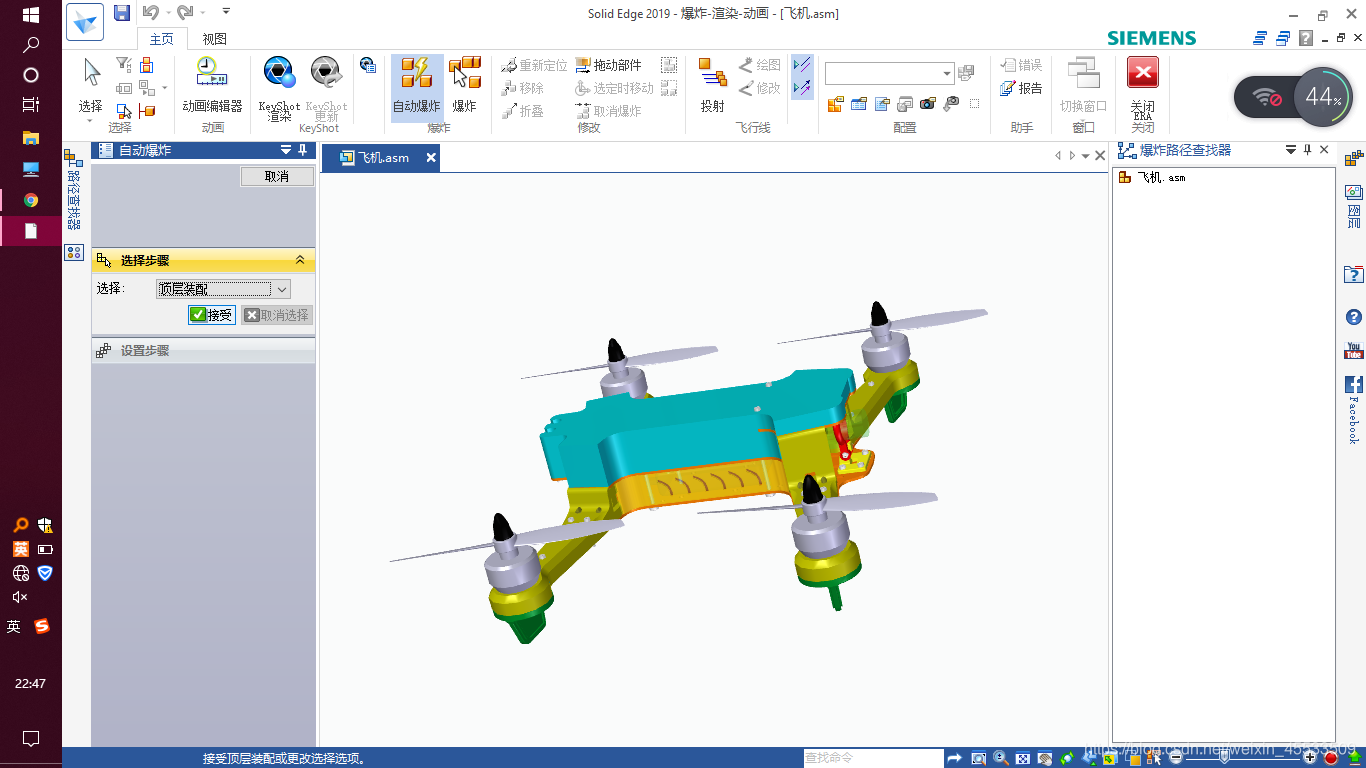This screenshot has width=1366, height=768.
Task: Select 飞机.asm in the explode pathfinder tree
Action: tap(1152, 177)
